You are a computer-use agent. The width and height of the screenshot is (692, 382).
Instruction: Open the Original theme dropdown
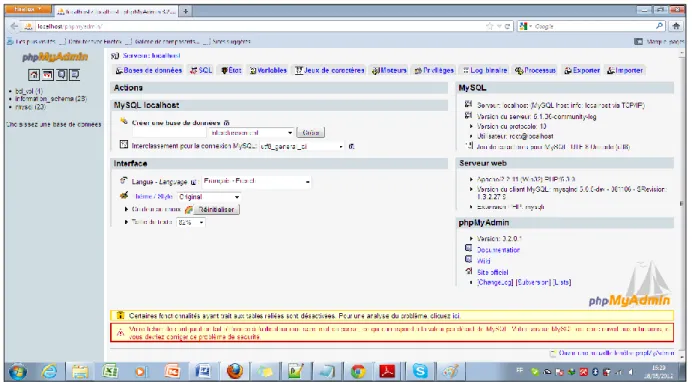click(x=209, y=197)
